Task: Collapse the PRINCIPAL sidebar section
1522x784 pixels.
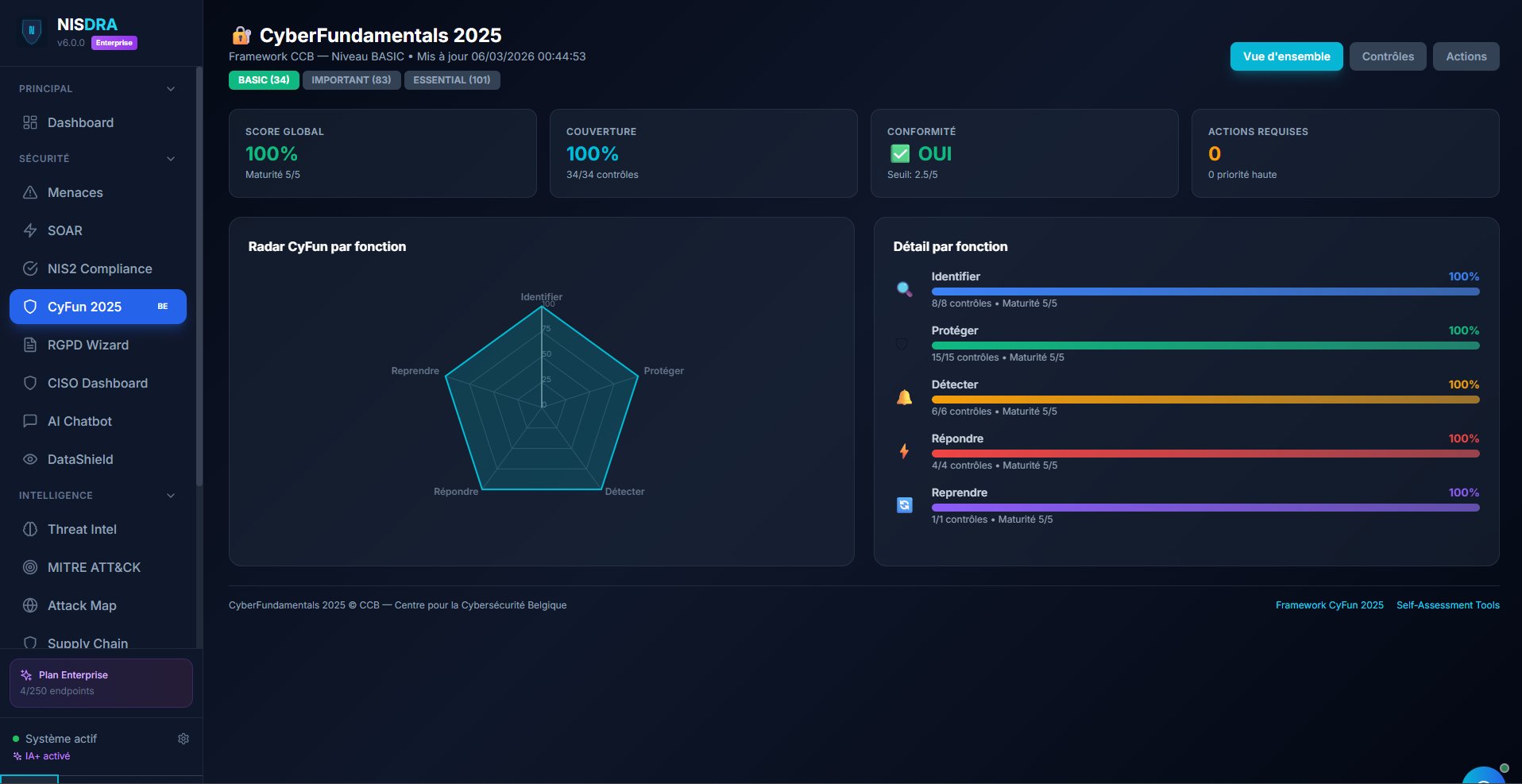Action: tap(171, 89)
